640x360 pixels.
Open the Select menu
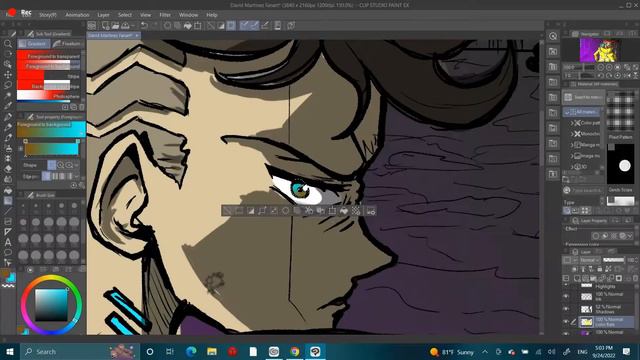pos(125,15)
